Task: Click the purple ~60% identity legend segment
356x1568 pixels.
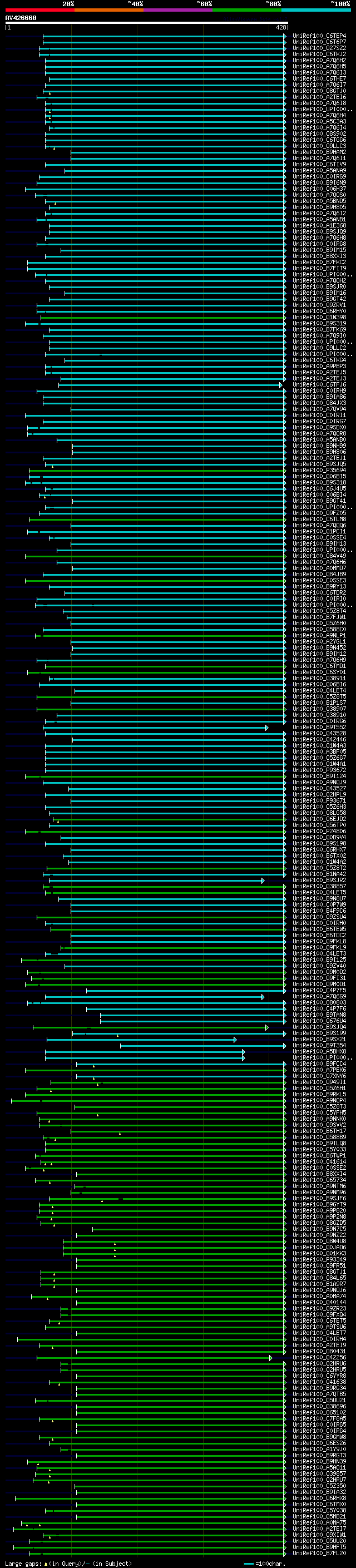Action: coord(177,10)
